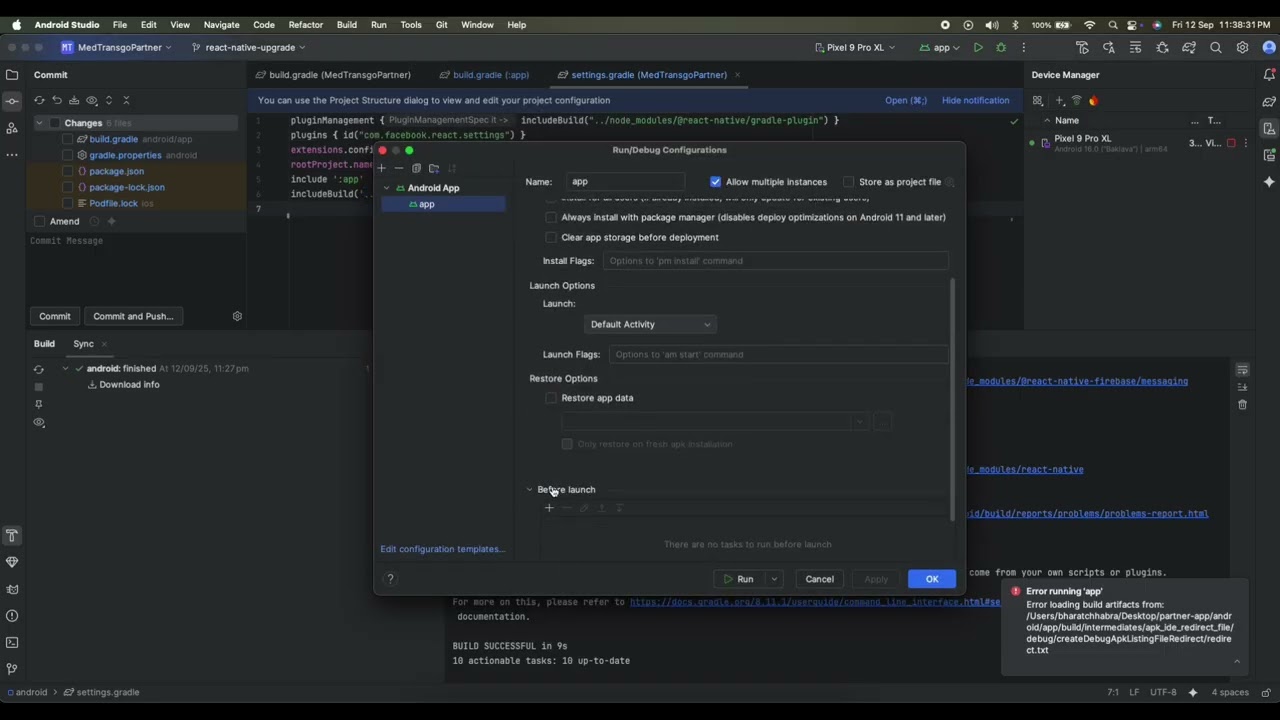Refresh changes in the Commit panel
The height and width of the screenshot is (720, 1280).
tap(39, 100)
